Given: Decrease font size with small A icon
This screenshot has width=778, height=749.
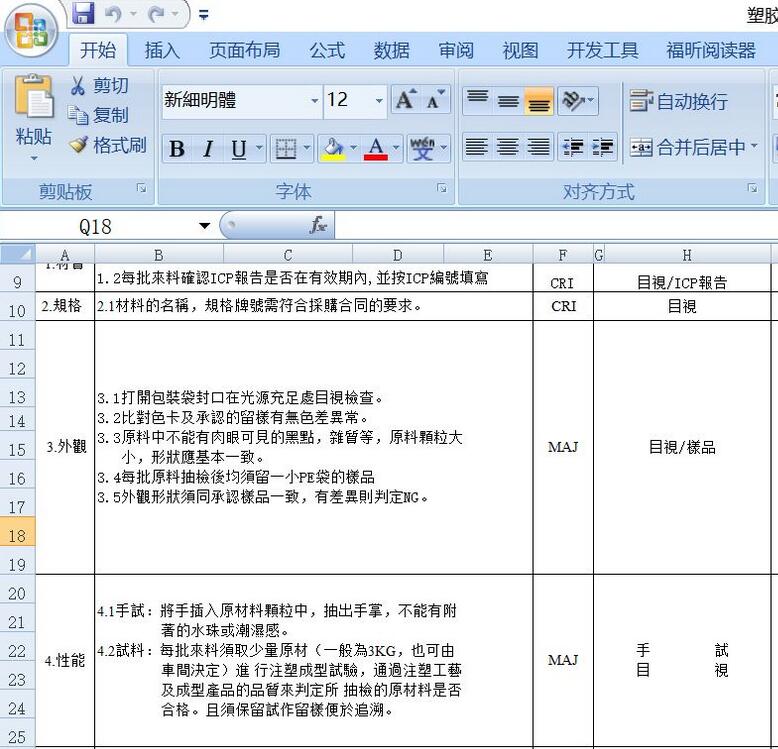Looking at the screenshot, I should [x=436, y=100].
